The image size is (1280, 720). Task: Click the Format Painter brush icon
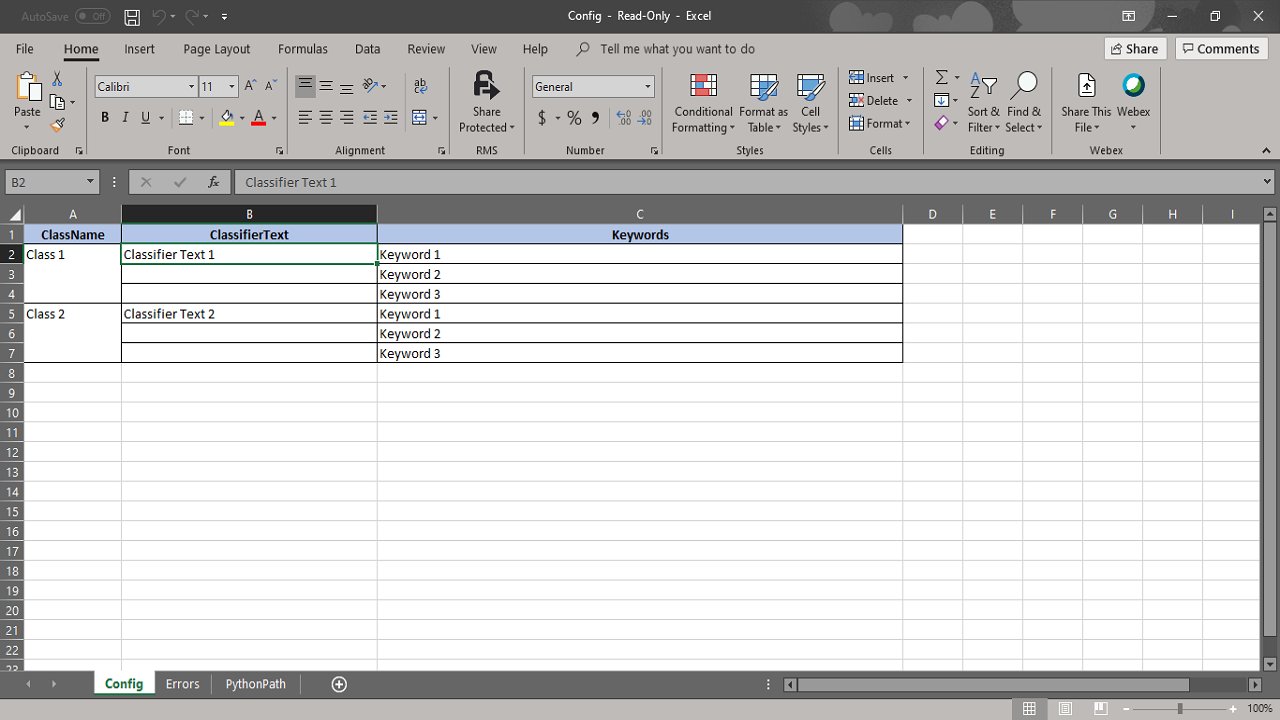coord(57,125)
